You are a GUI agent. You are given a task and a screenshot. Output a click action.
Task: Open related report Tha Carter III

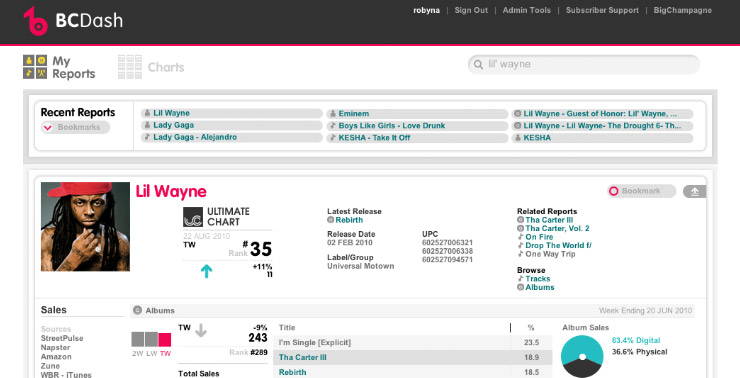click(x=549, y=220)
